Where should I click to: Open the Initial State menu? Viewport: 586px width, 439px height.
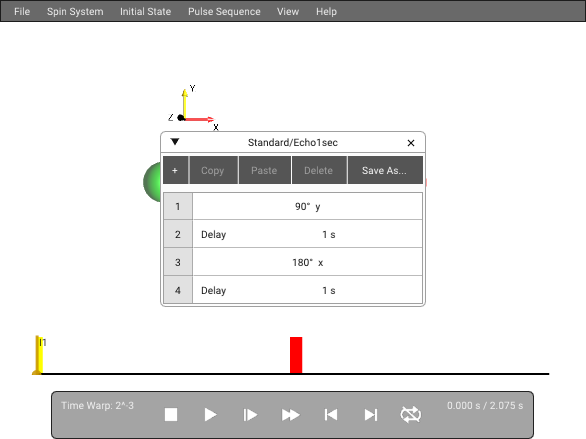[145, 12]
